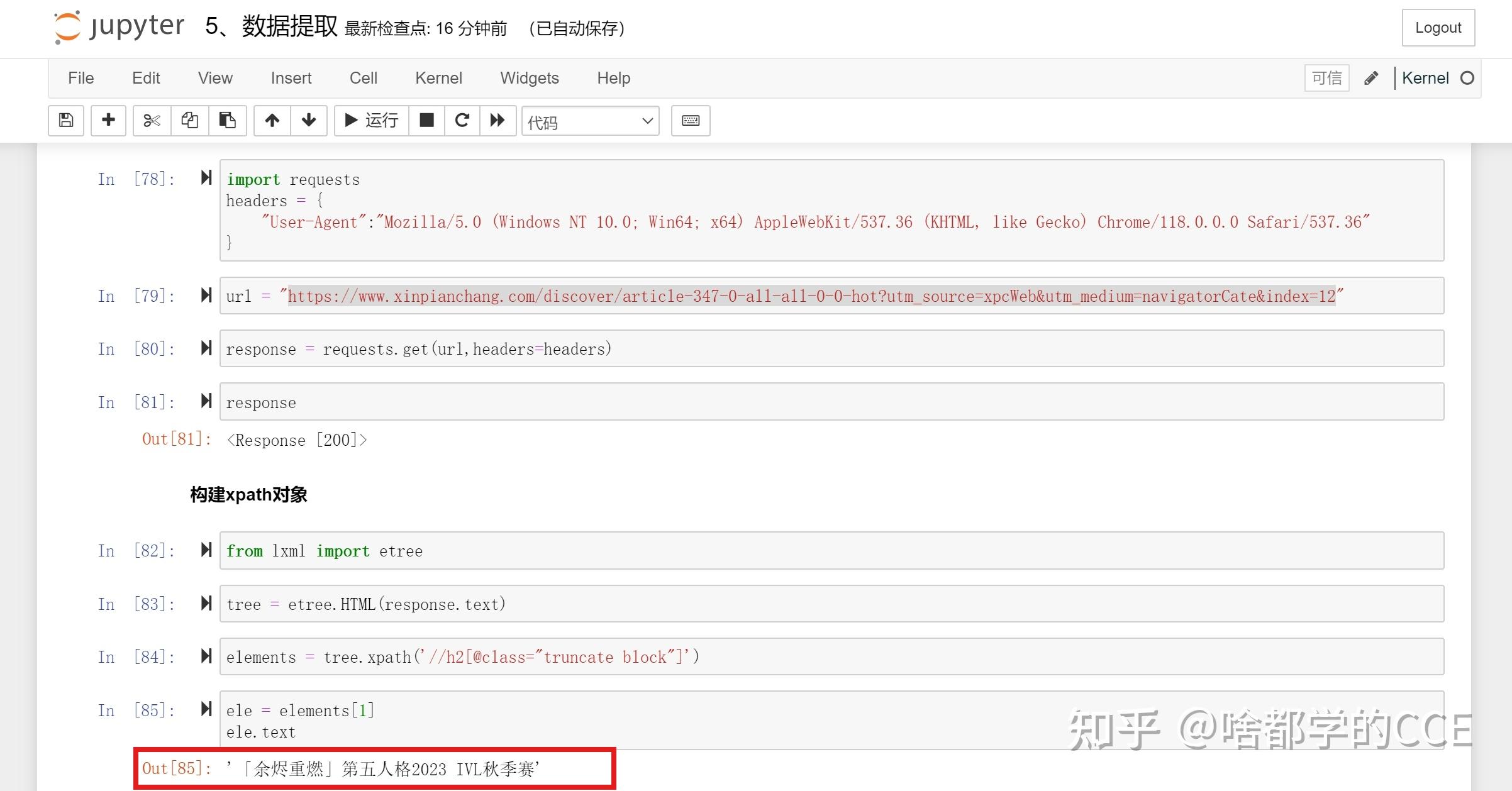The width and height of the screenshot is (1512, 791).
Task: Click the Logout button
Action: pyautogui.click(x=1438, y=28)
